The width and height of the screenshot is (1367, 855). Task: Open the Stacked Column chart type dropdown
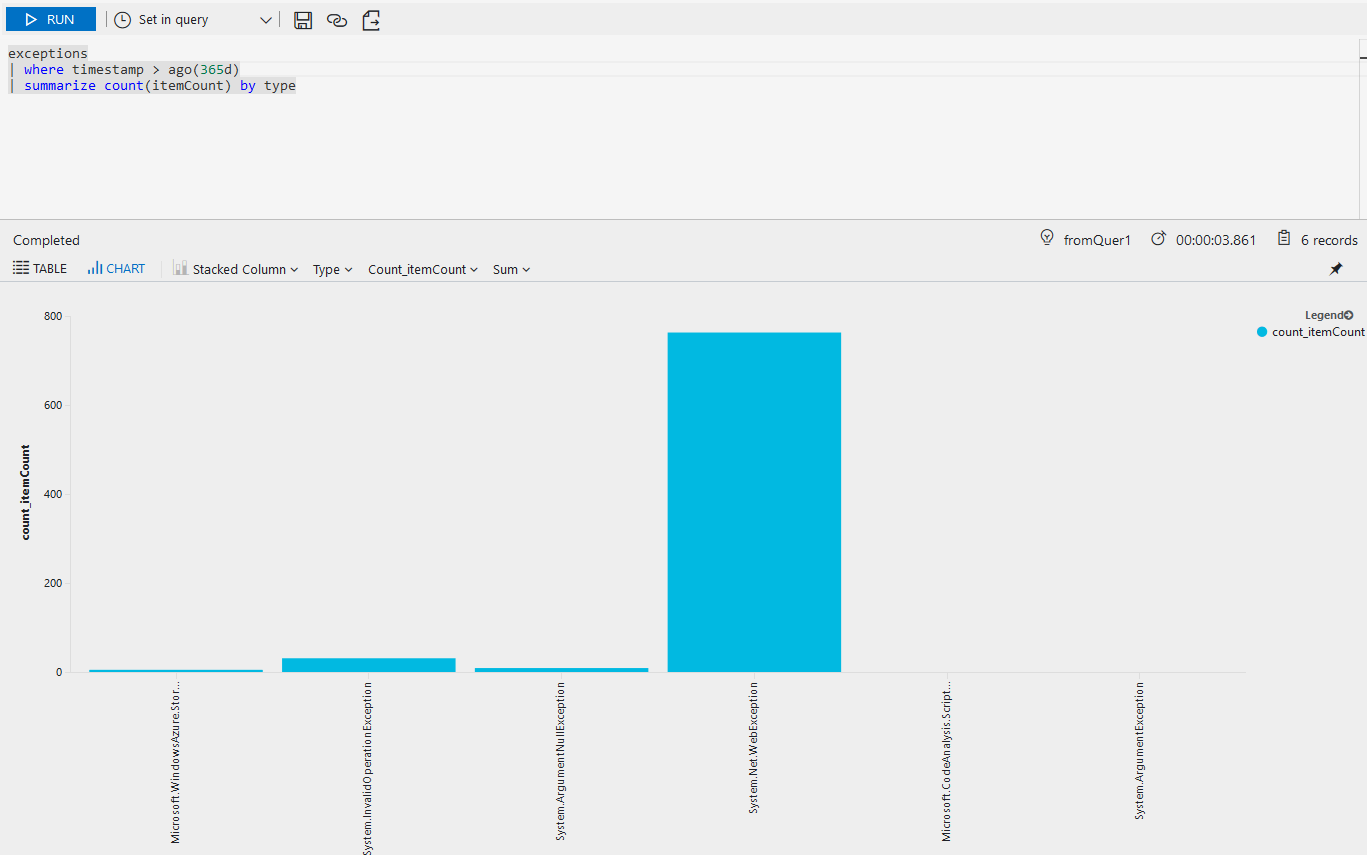click(x=236, y=269)
